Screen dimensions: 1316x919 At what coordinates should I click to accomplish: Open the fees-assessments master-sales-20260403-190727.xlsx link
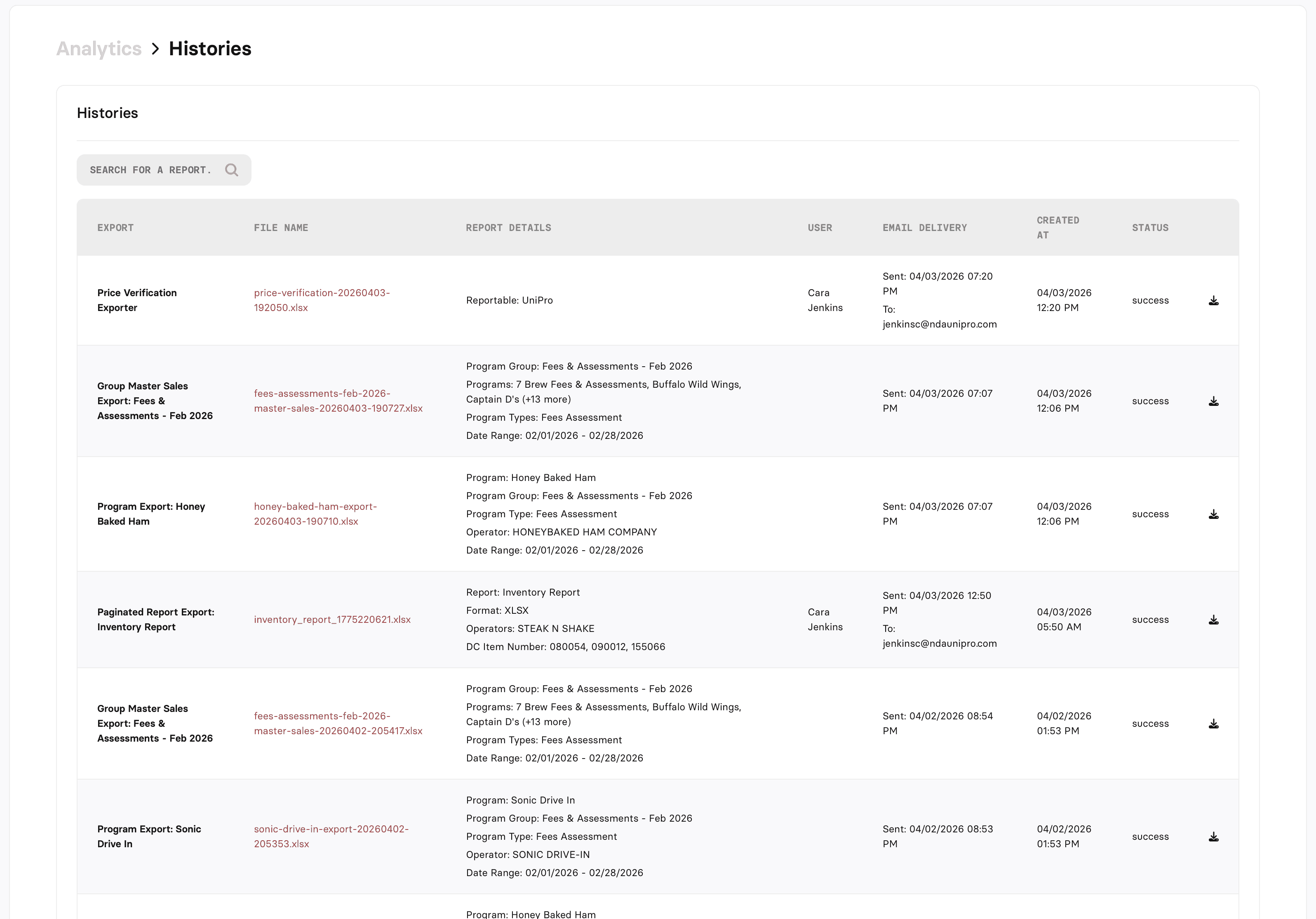[338, 401]
